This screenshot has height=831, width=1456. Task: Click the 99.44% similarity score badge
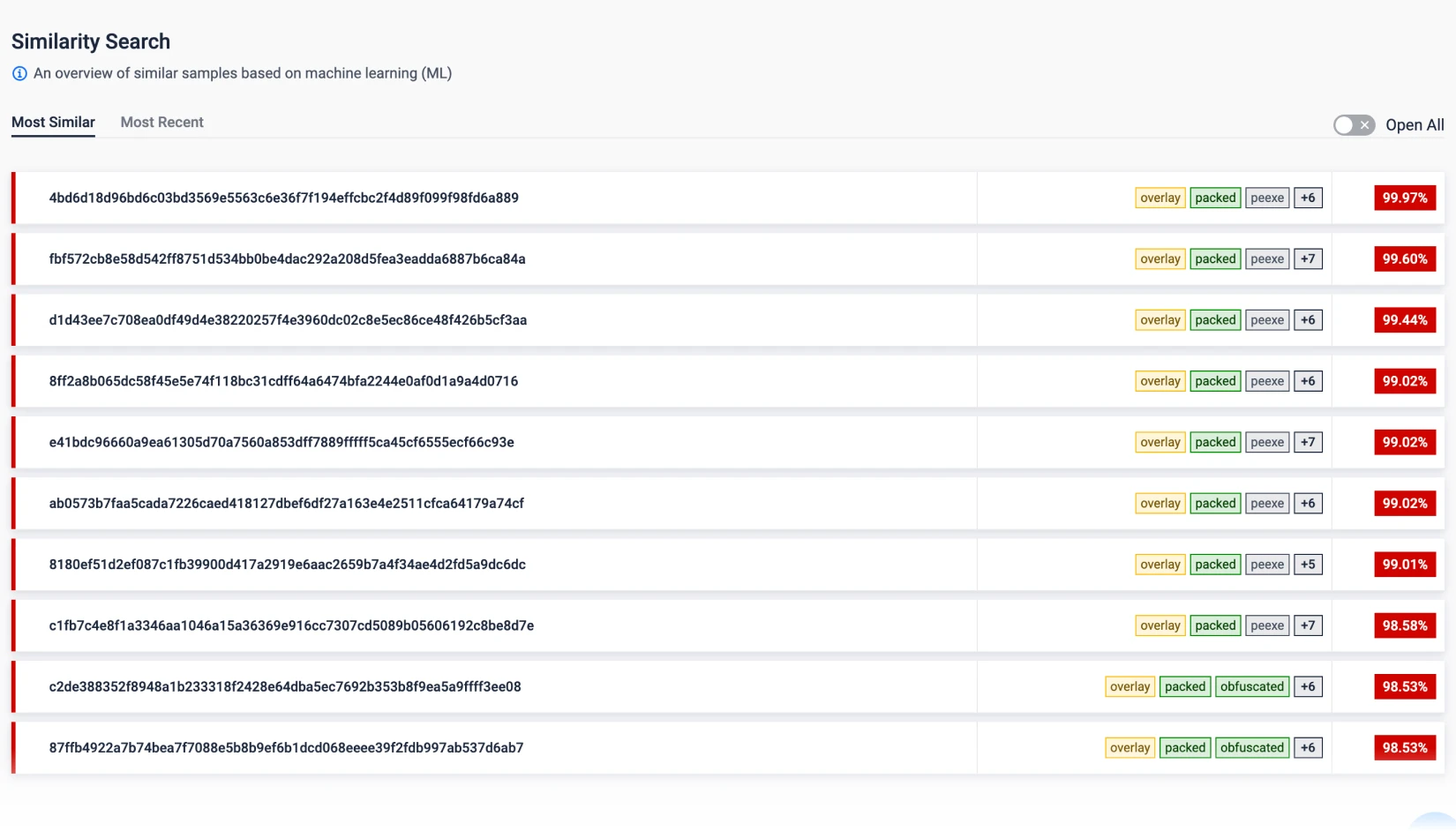pos(1404,320)
